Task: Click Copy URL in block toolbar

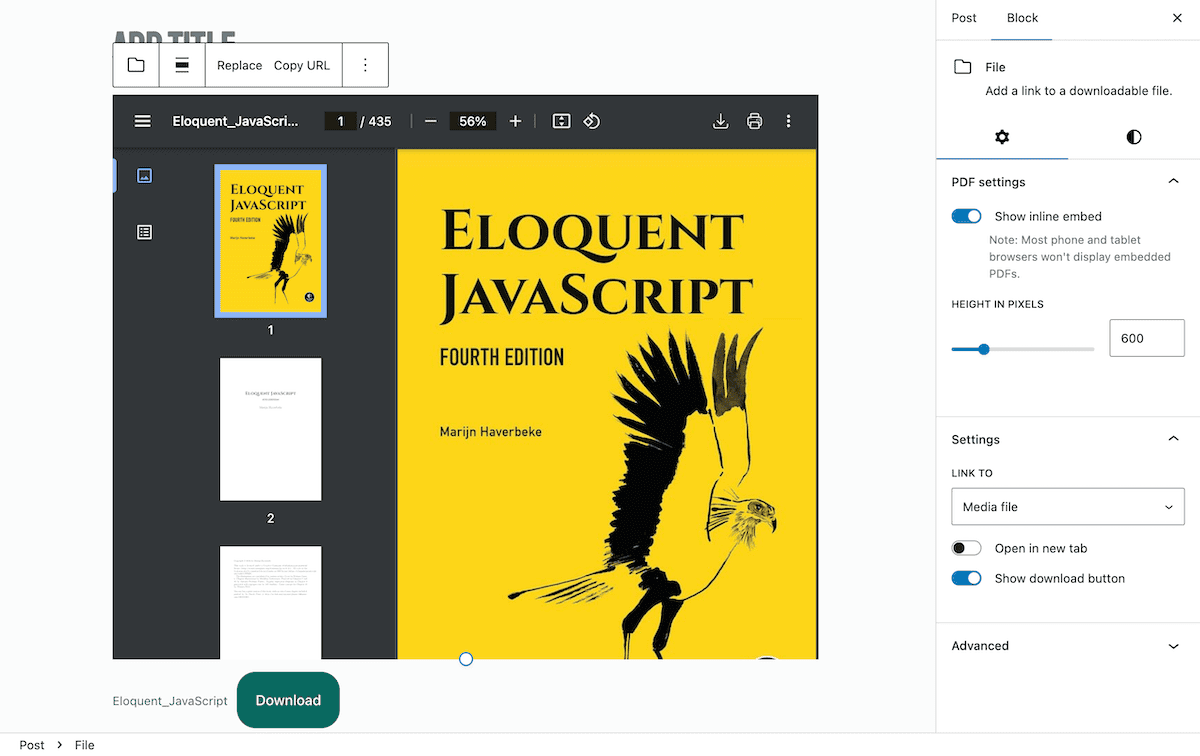Action: tap(302, 65)
